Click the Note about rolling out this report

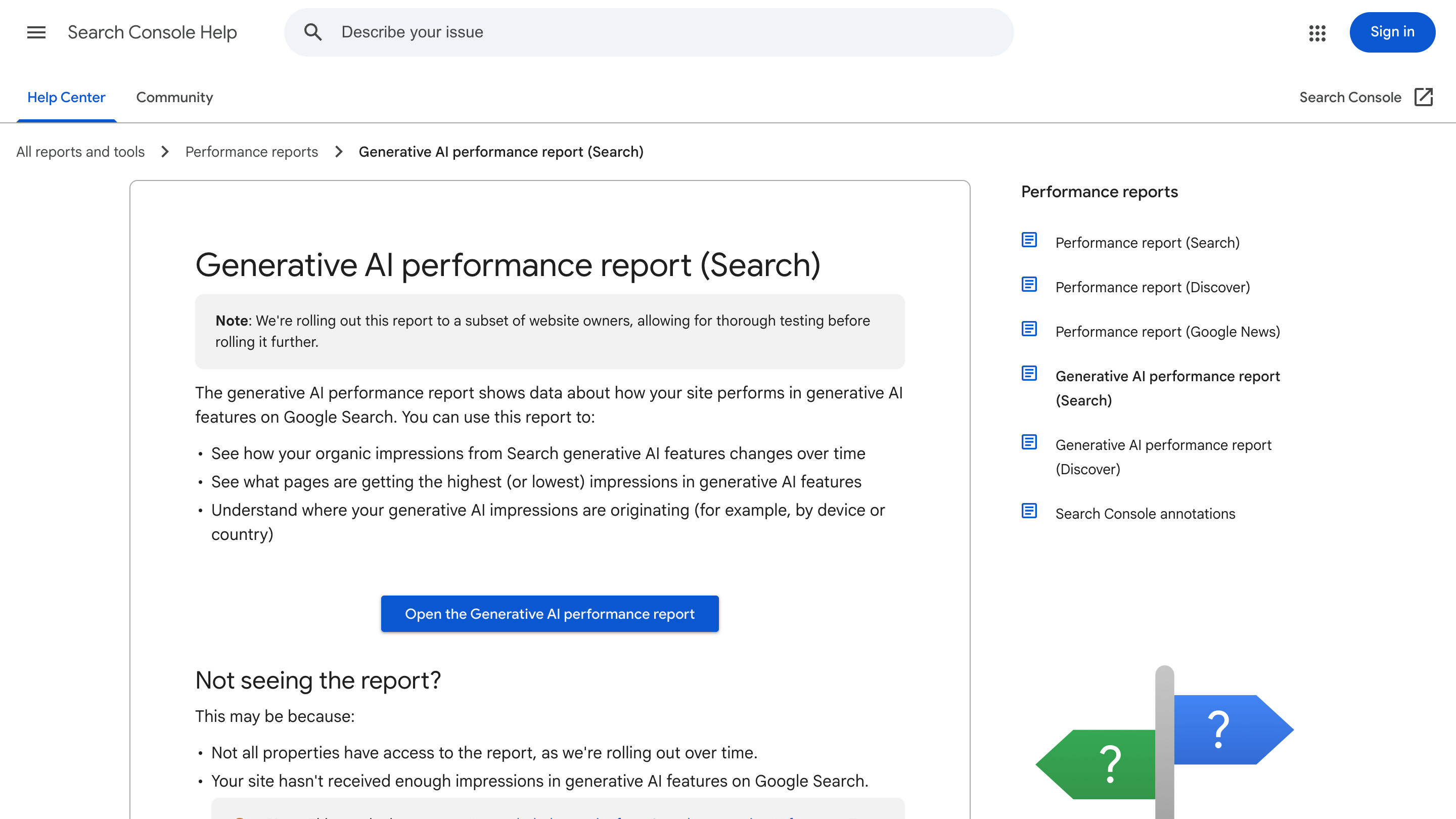click(x=550, y=331)
